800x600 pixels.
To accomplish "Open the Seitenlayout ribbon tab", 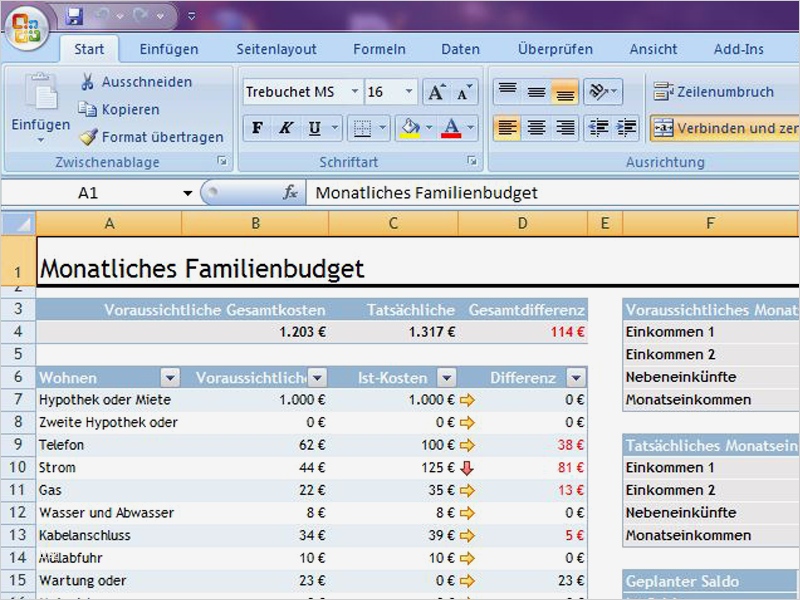I will pos(276,49).
